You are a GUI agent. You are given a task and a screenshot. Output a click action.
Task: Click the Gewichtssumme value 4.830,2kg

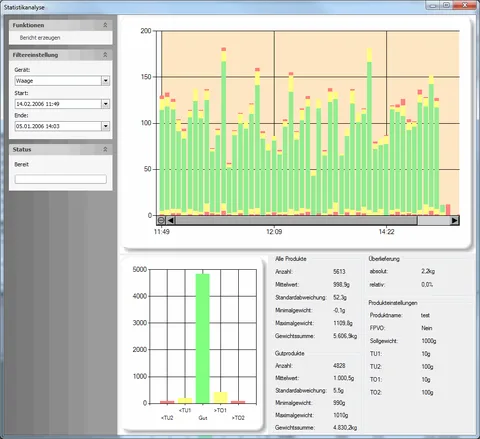coord(345,427)
